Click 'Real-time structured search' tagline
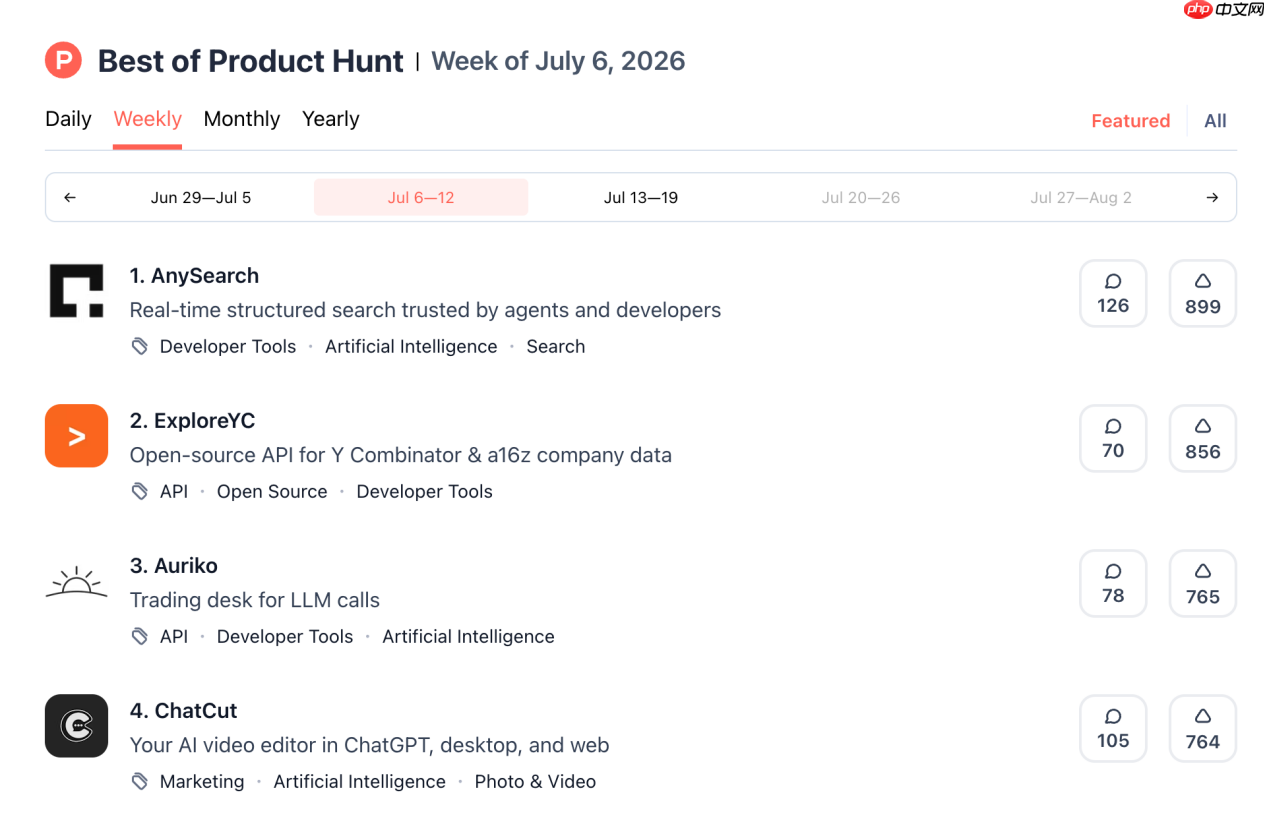 (x=425, y=310)
